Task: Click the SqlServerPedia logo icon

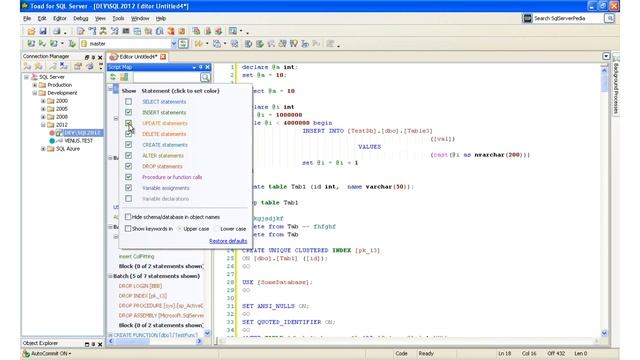Action: 527,18
